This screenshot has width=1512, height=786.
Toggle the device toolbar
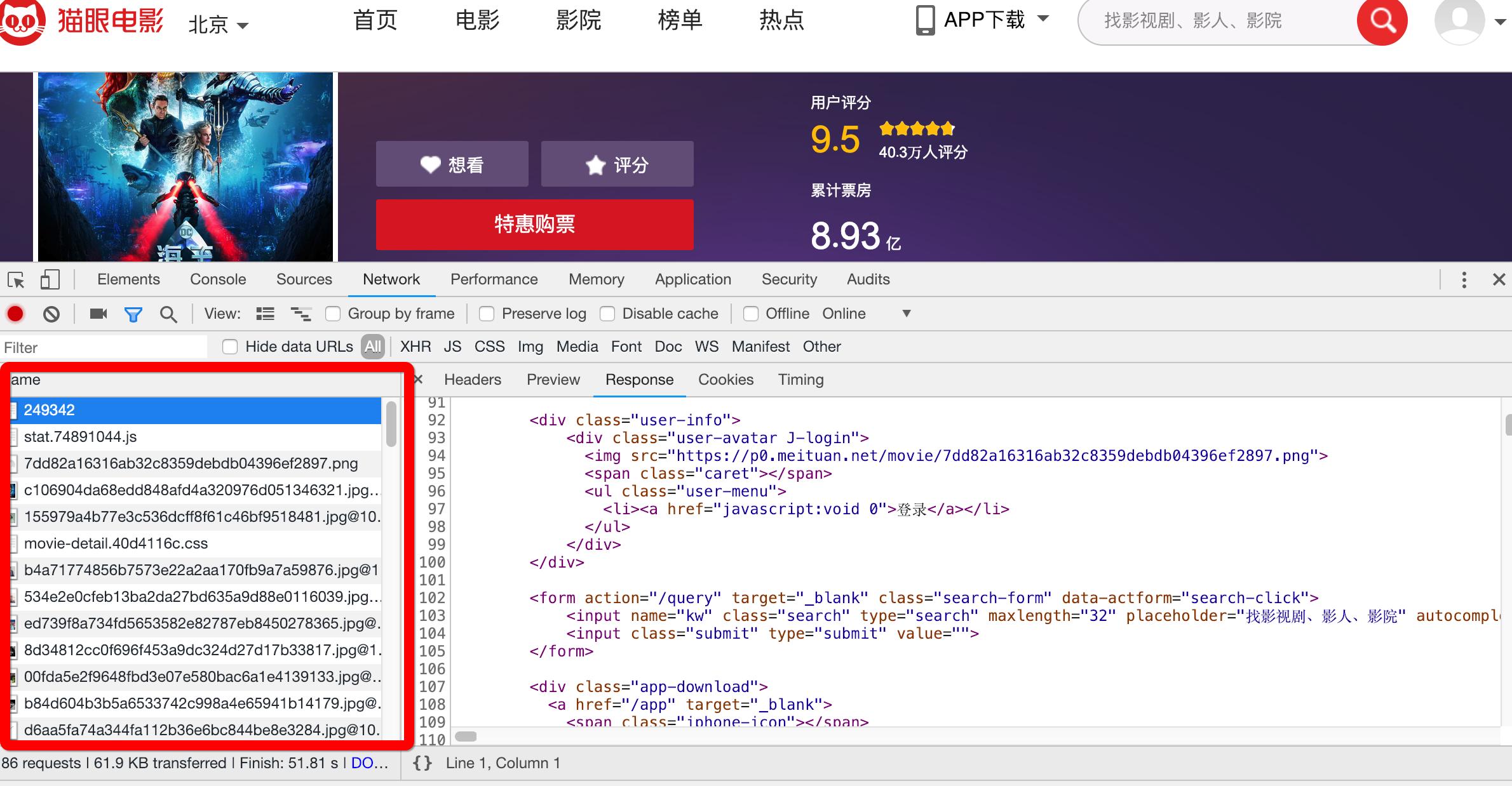(x=50, y=279)
